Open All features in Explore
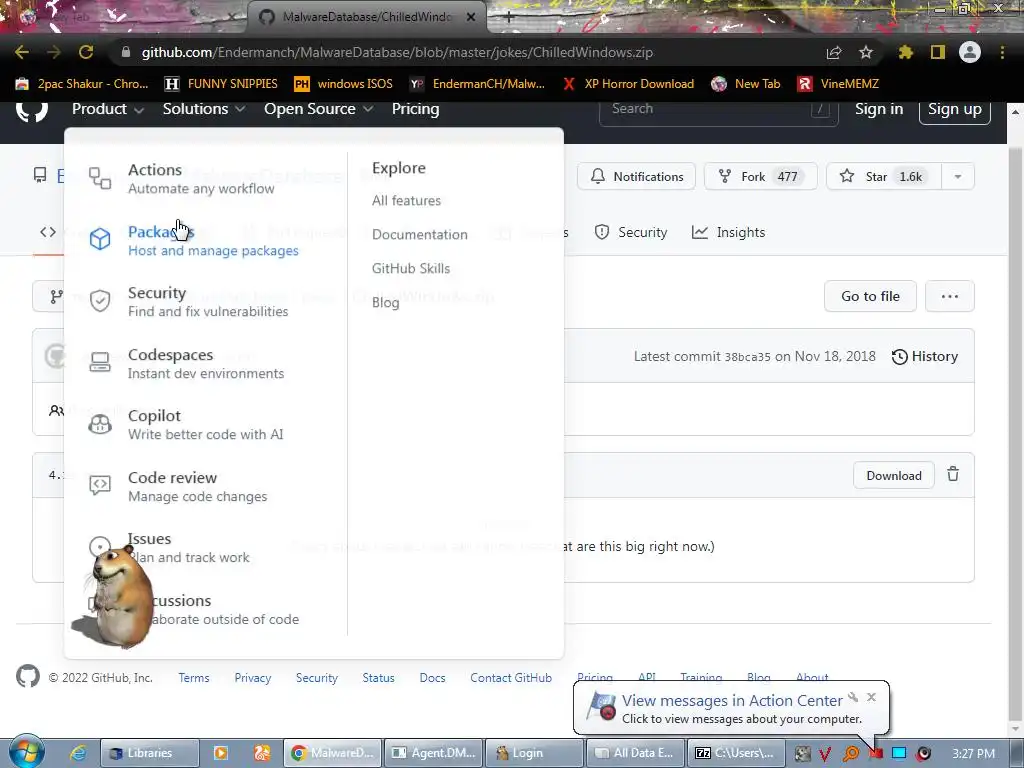The width and height of the screenshot is (1024, 768). coord(406,200)
